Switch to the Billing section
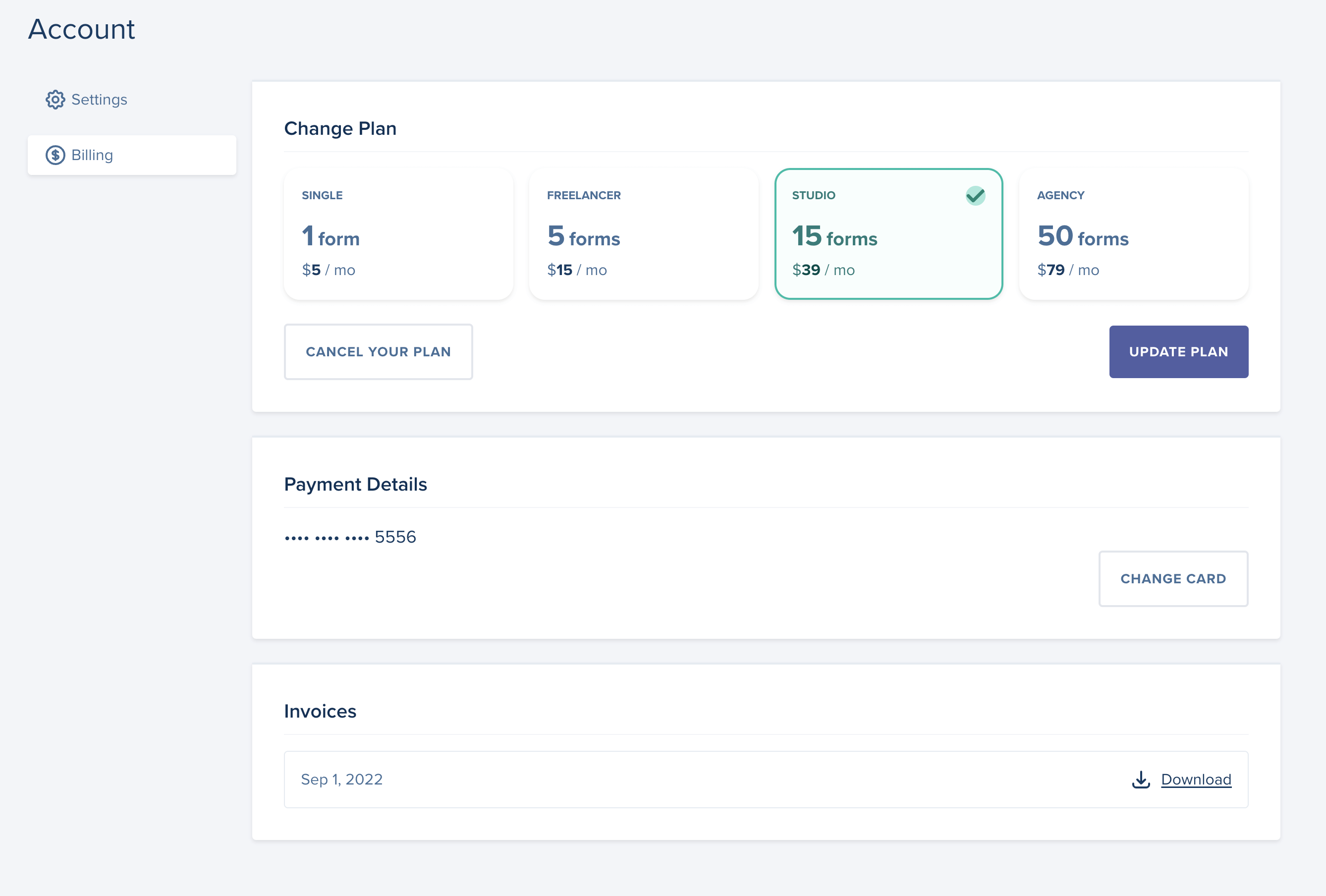This screenshot has height=896, width=1326. click(x=91, y=155)
